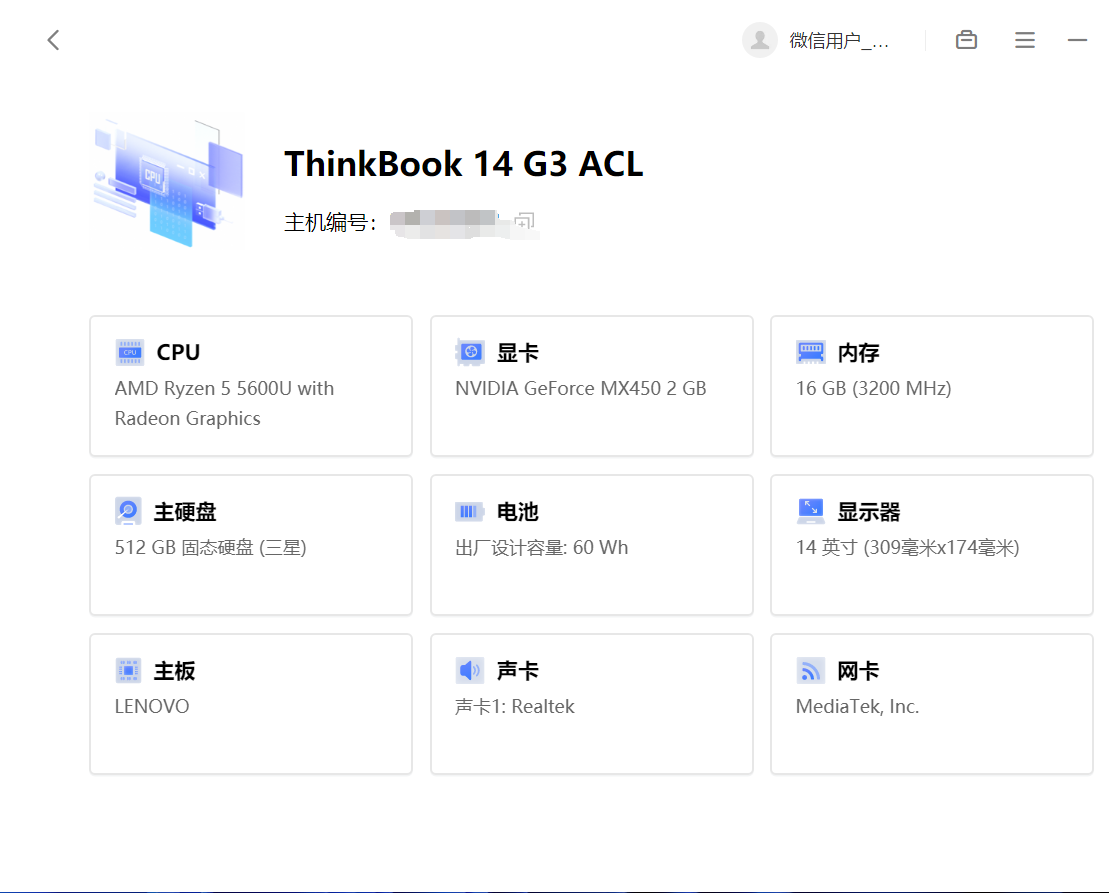Screen dimensions: 1109x893
Task: Open the WeChat user avatar
Action: (760, 40)
